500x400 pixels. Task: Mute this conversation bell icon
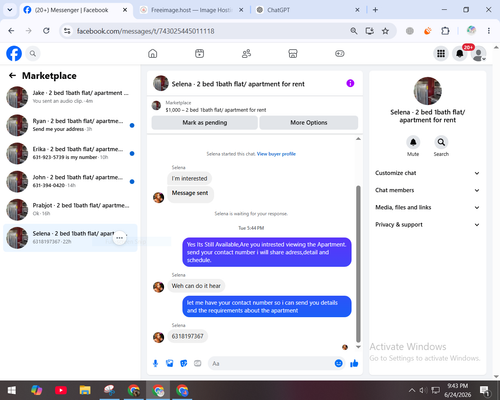(x=413, y=142)
